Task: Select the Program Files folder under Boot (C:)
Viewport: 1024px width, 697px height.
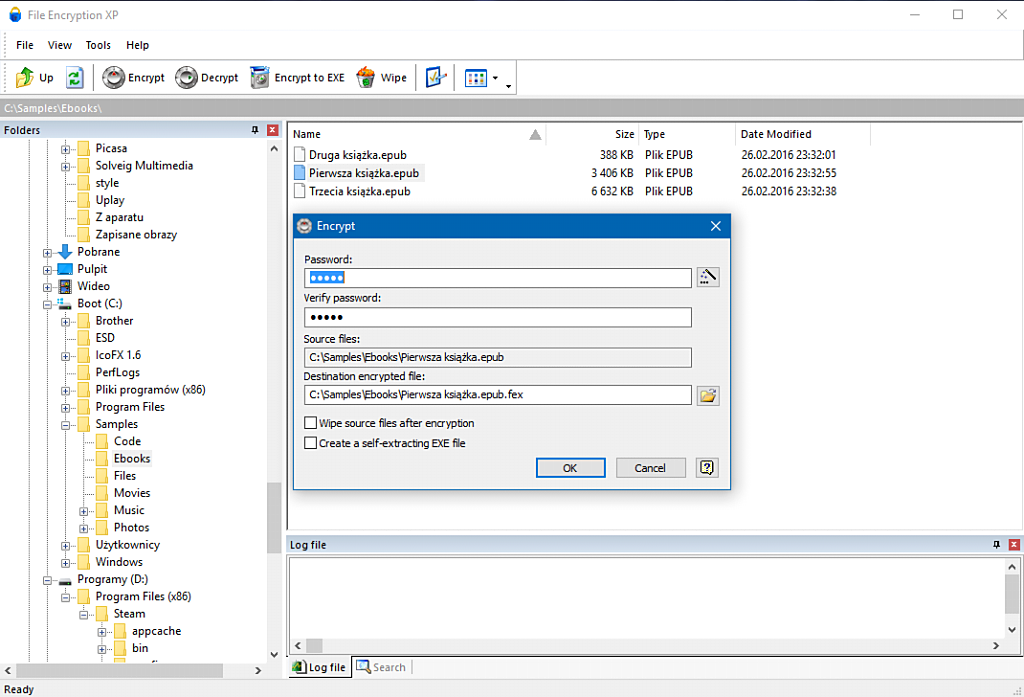Action: (130, 407)
